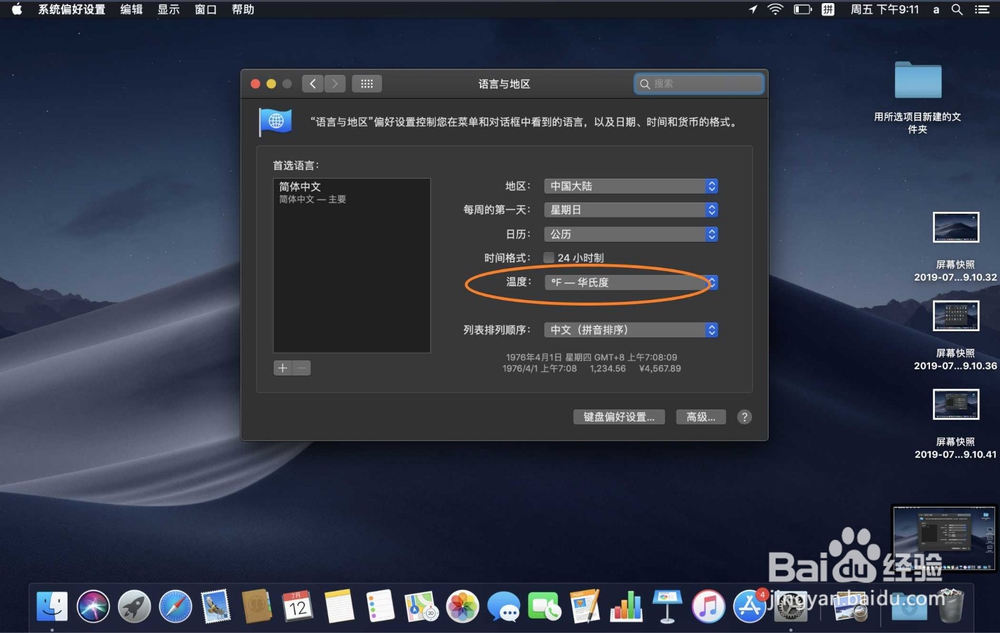
Task: Open Contacts book icon in Dock
Action: (256, 606)
